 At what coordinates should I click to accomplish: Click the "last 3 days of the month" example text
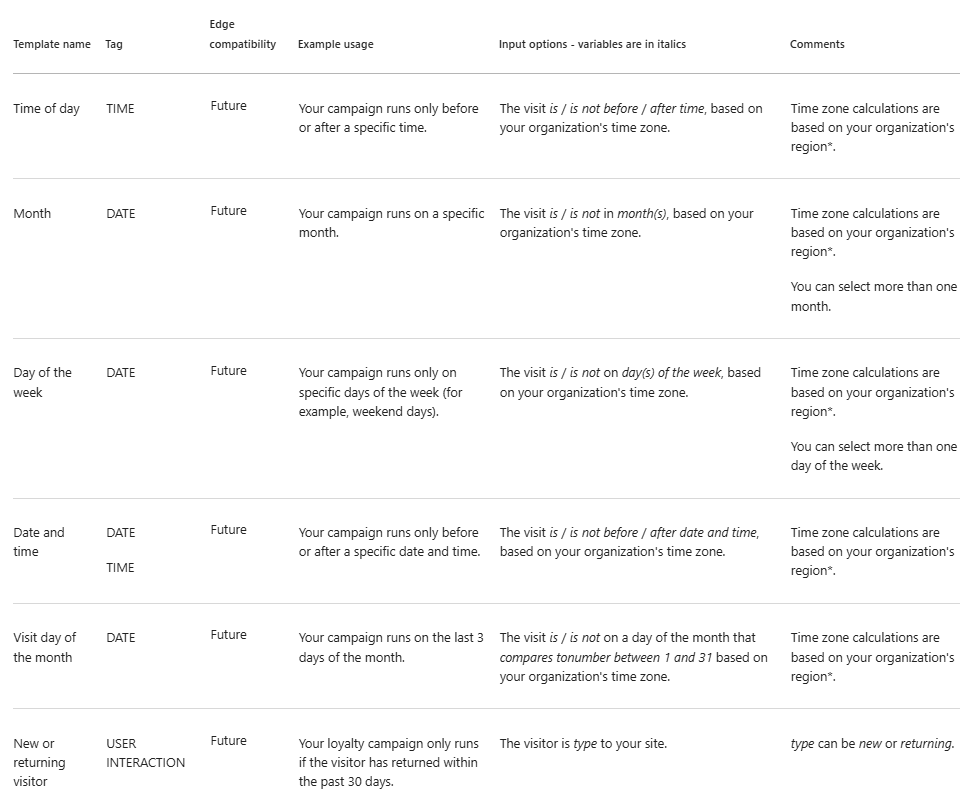pyautogui.click(x=390, y=647)
